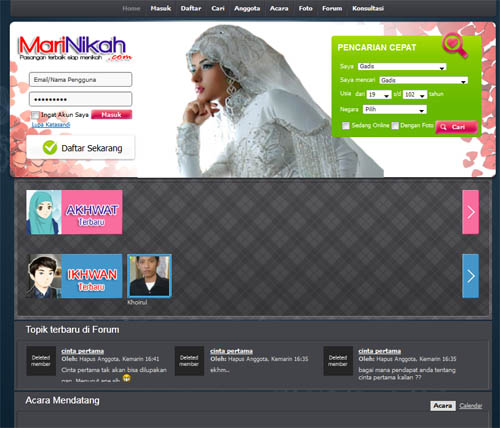This screenshot has height=428, width=500.
Task: Click the Daftar Sekarang button
Action: tap(81, 147)
